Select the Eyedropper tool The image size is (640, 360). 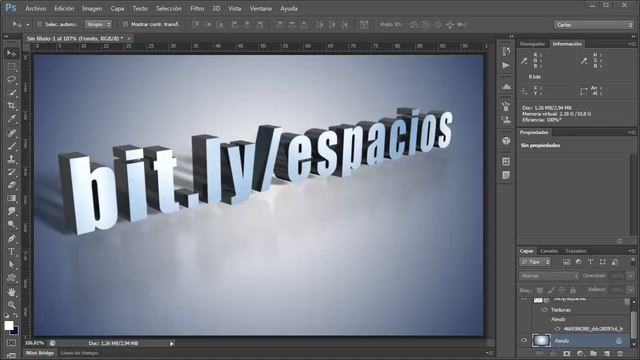11,119
